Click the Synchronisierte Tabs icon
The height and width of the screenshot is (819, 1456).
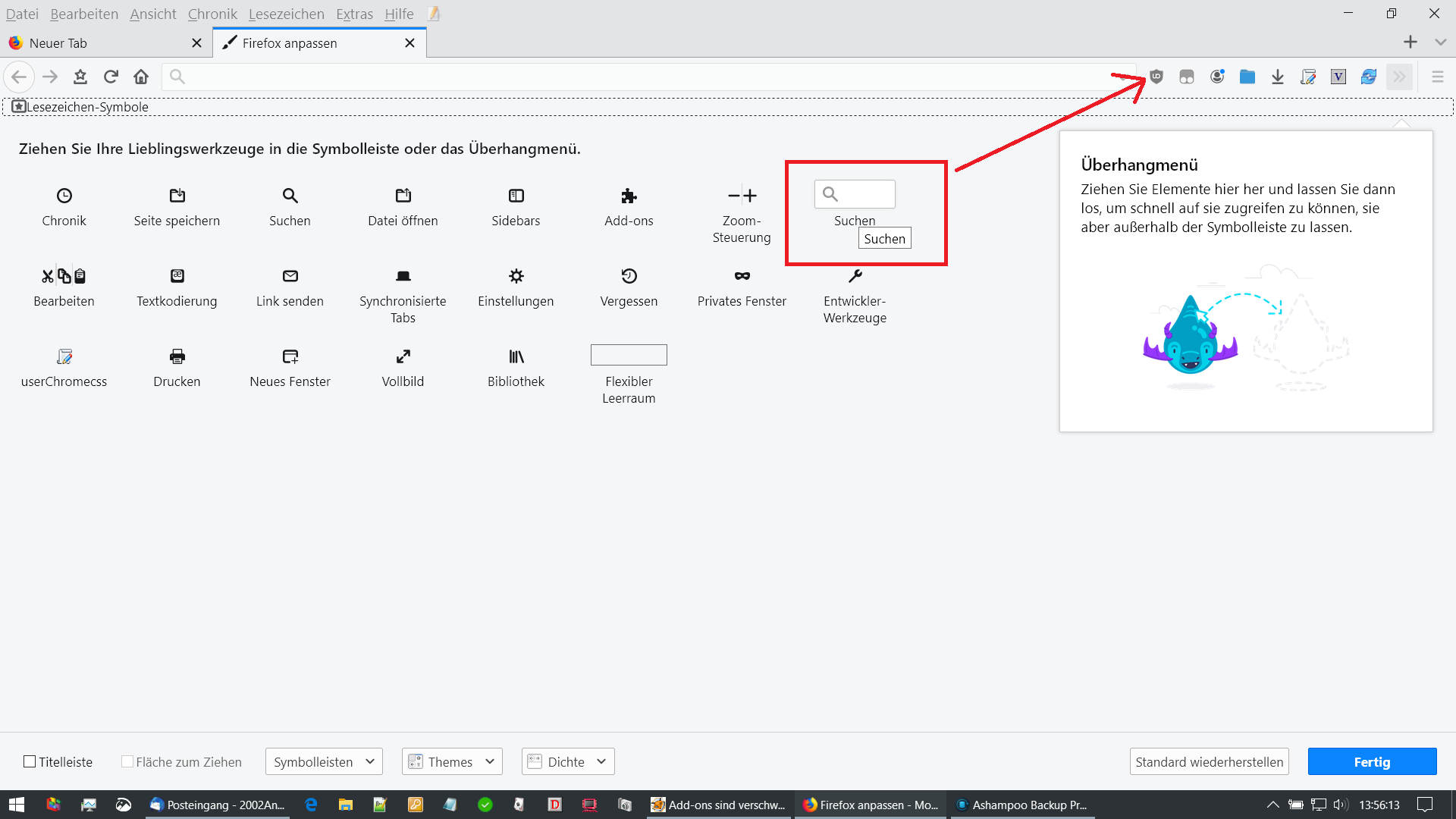tap(403, 276)
